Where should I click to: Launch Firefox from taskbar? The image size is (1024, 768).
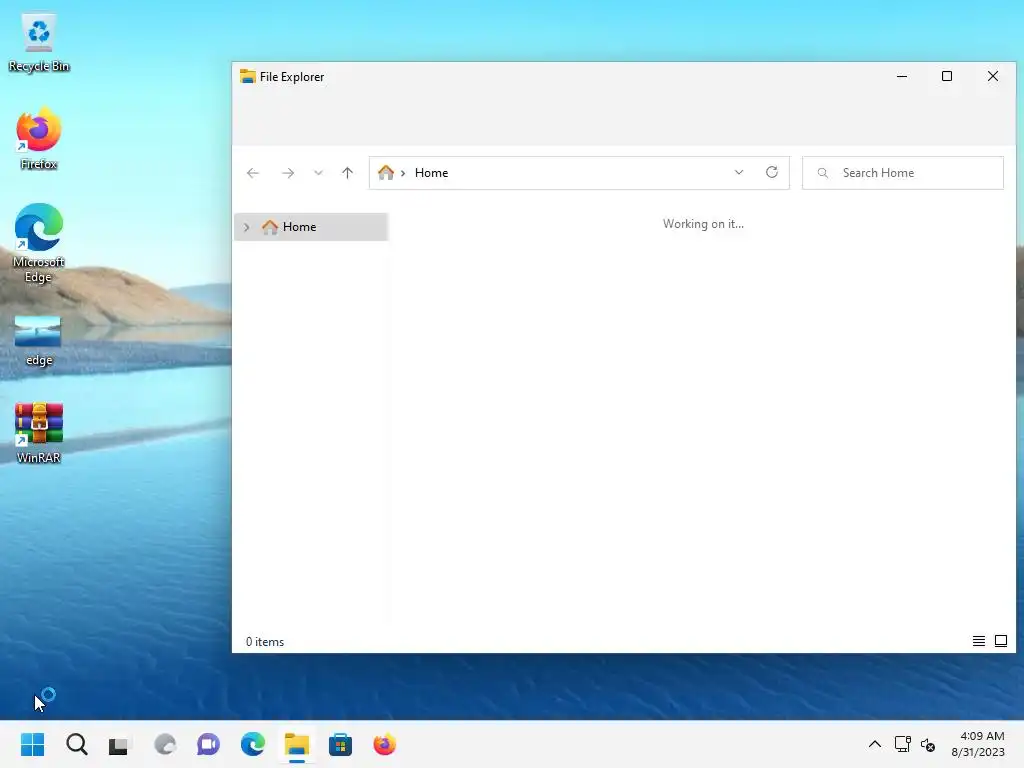tap(385, 744)
